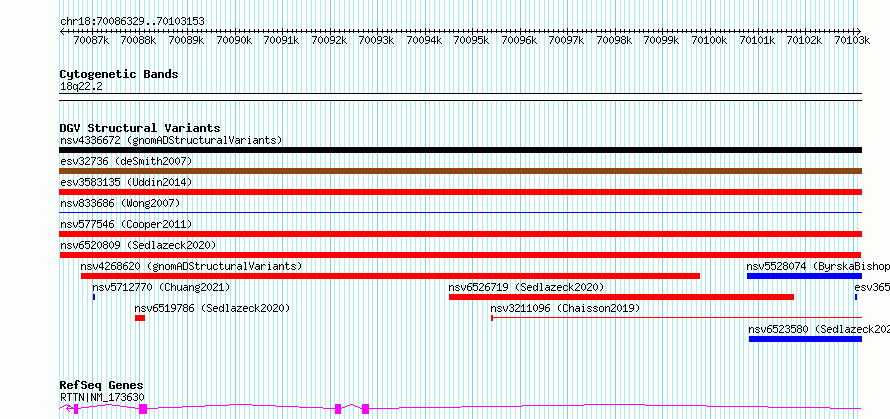This screenshot has width=890, height=419.
Task: Click the nsv6519786 (Sedlazeck2020) label
Action: click(212, 308)
